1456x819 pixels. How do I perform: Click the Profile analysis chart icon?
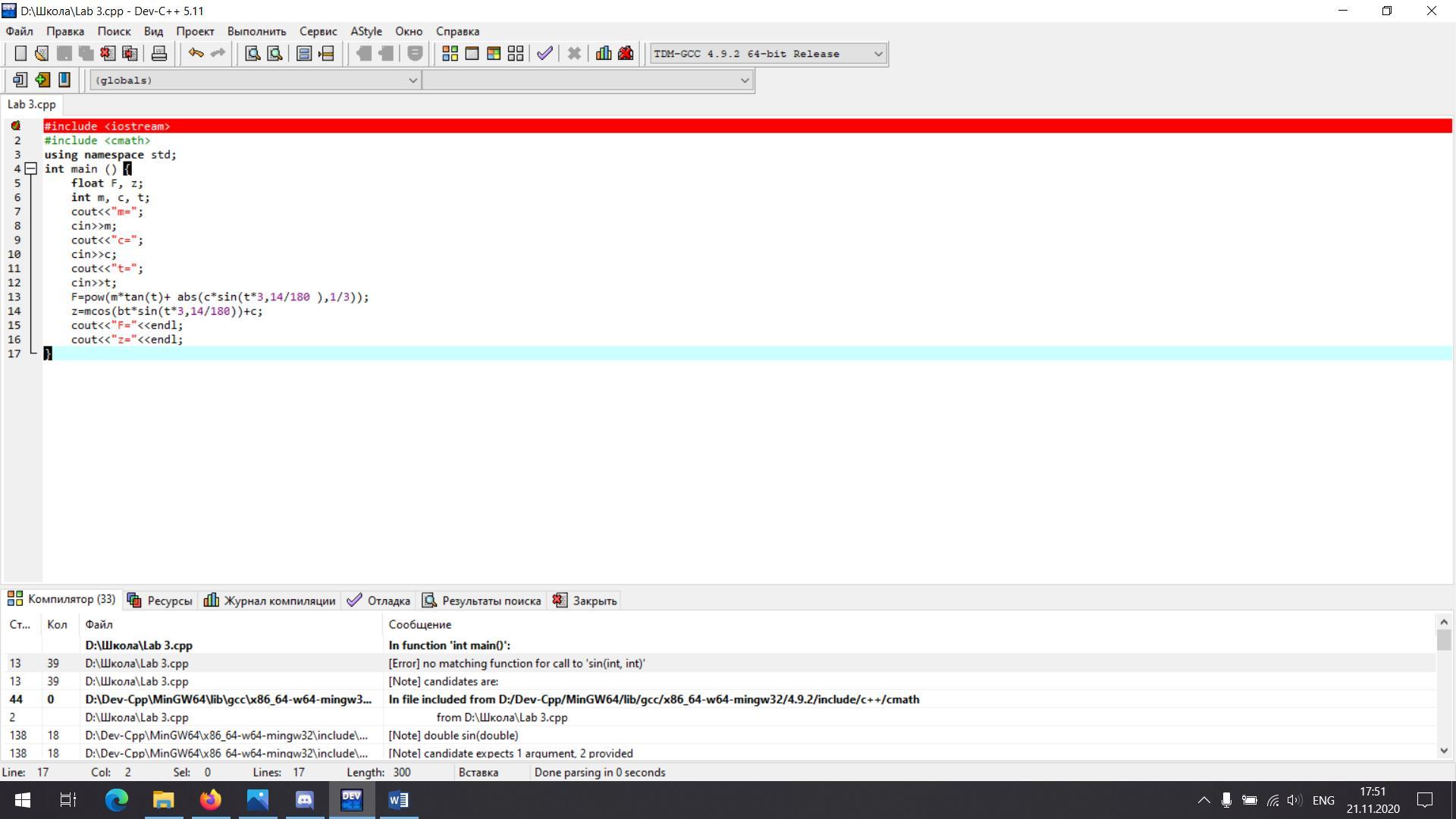click(604, 54)
